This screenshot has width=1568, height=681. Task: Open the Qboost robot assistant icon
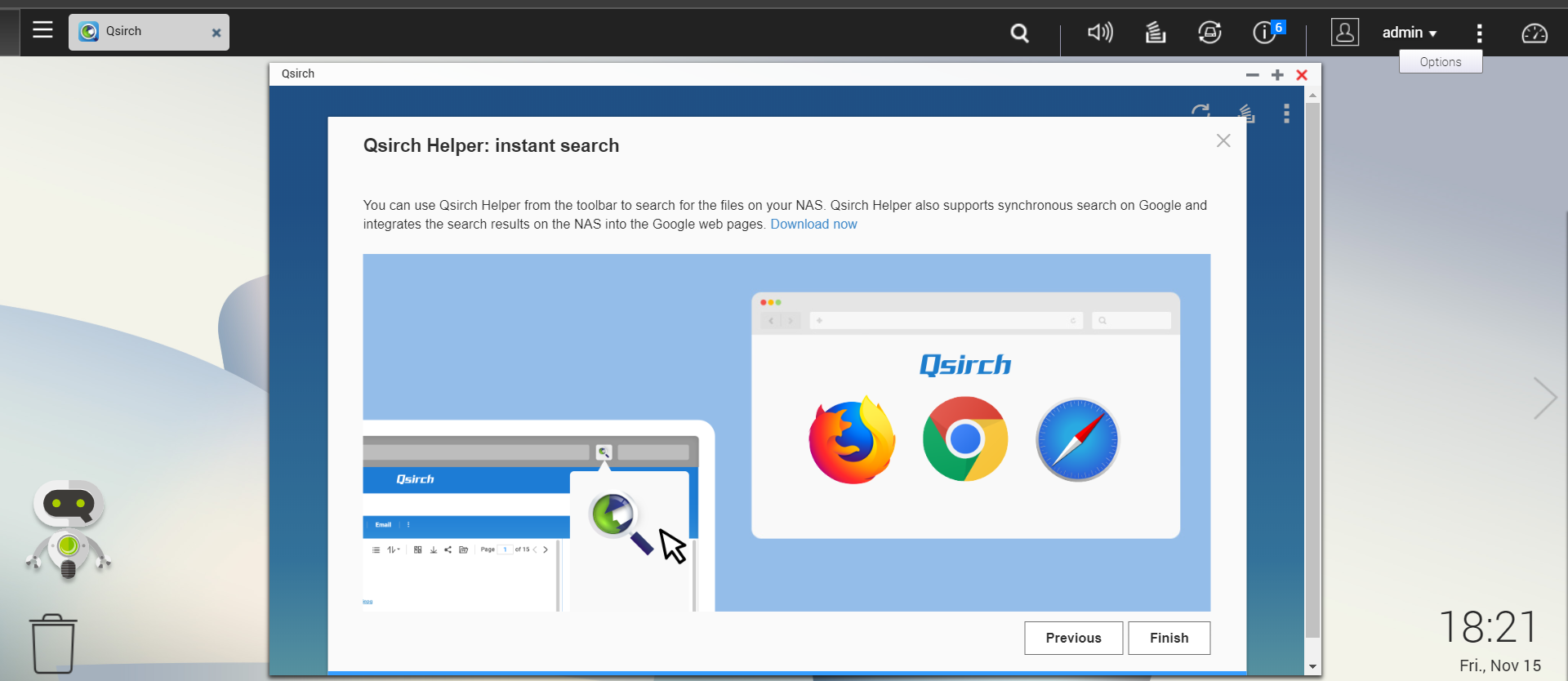(69, 529)
